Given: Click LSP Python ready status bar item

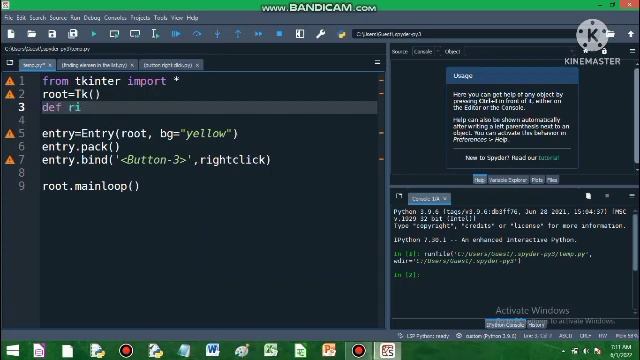Looking at the screenshot, I should point(424,336).
